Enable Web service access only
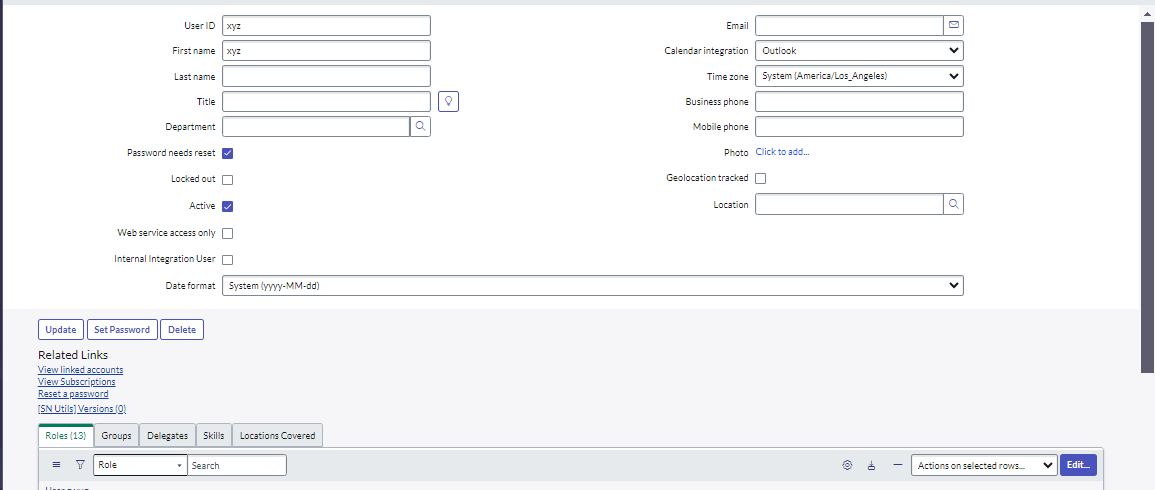The image size is (1155, 490). 228,233
